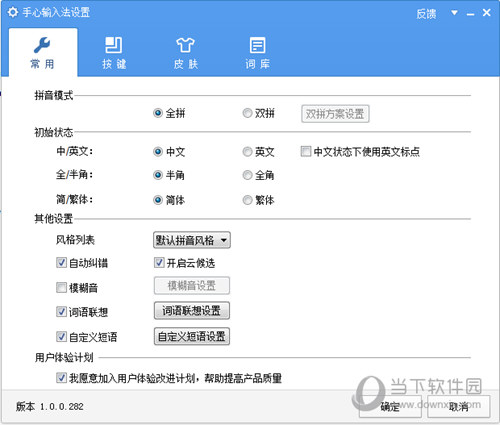Open the 词库 dictionary icon tab
The height and width of the screenshot is (425, 500).
257,53
